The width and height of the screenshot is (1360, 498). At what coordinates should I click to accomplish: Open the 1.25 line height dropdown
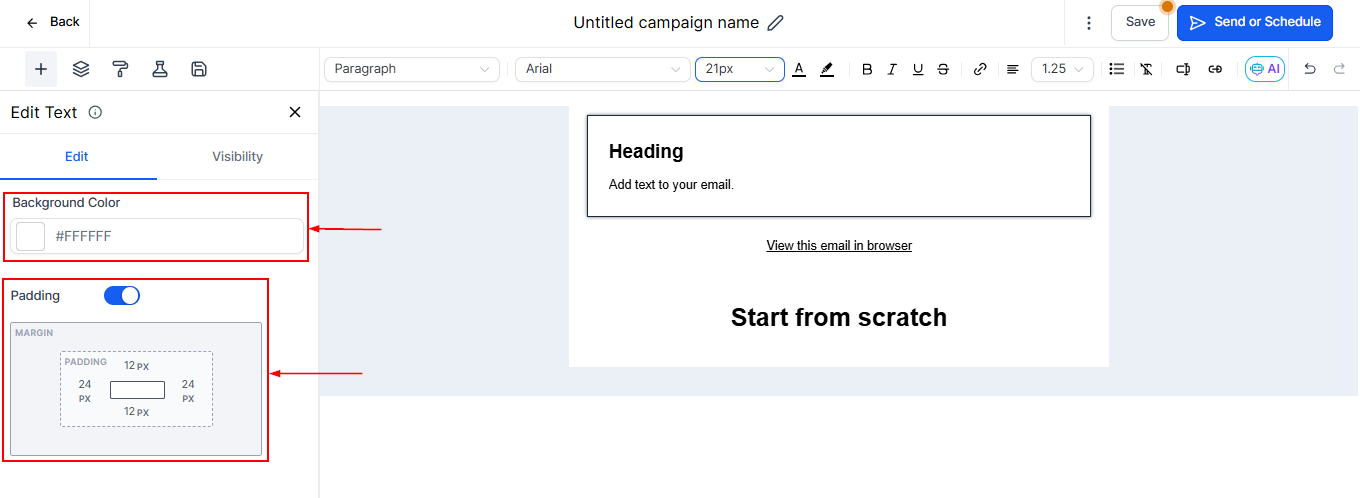(x=1062, y=69)
